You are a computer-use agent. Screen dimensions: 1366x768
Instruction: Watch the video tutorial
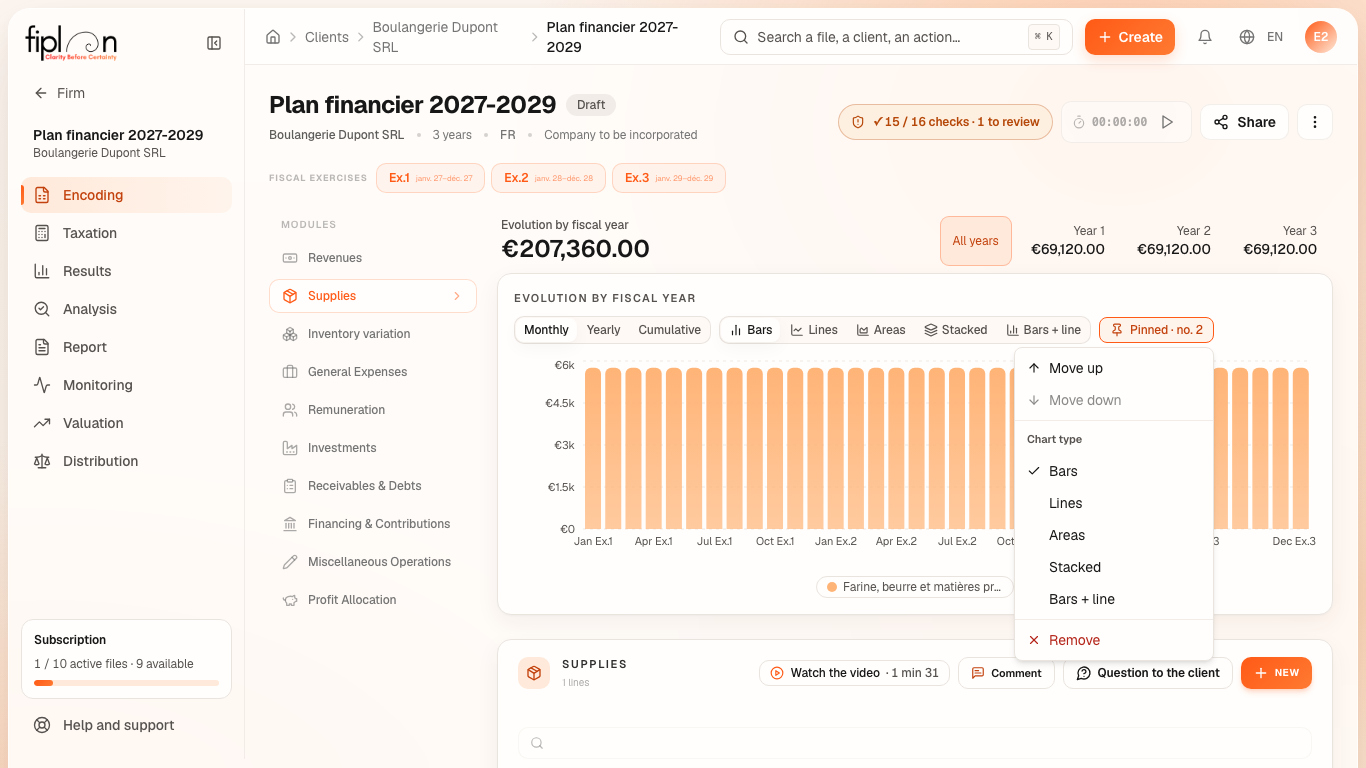[x=854, y=673]
